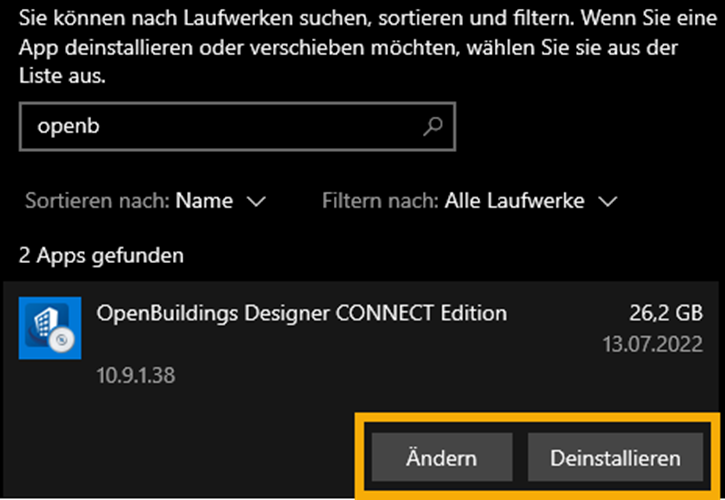Select OpenBuildings Designer CONNECT Edition entry title
Viewport: 725px width, 500px height.
tap(301, 313)
